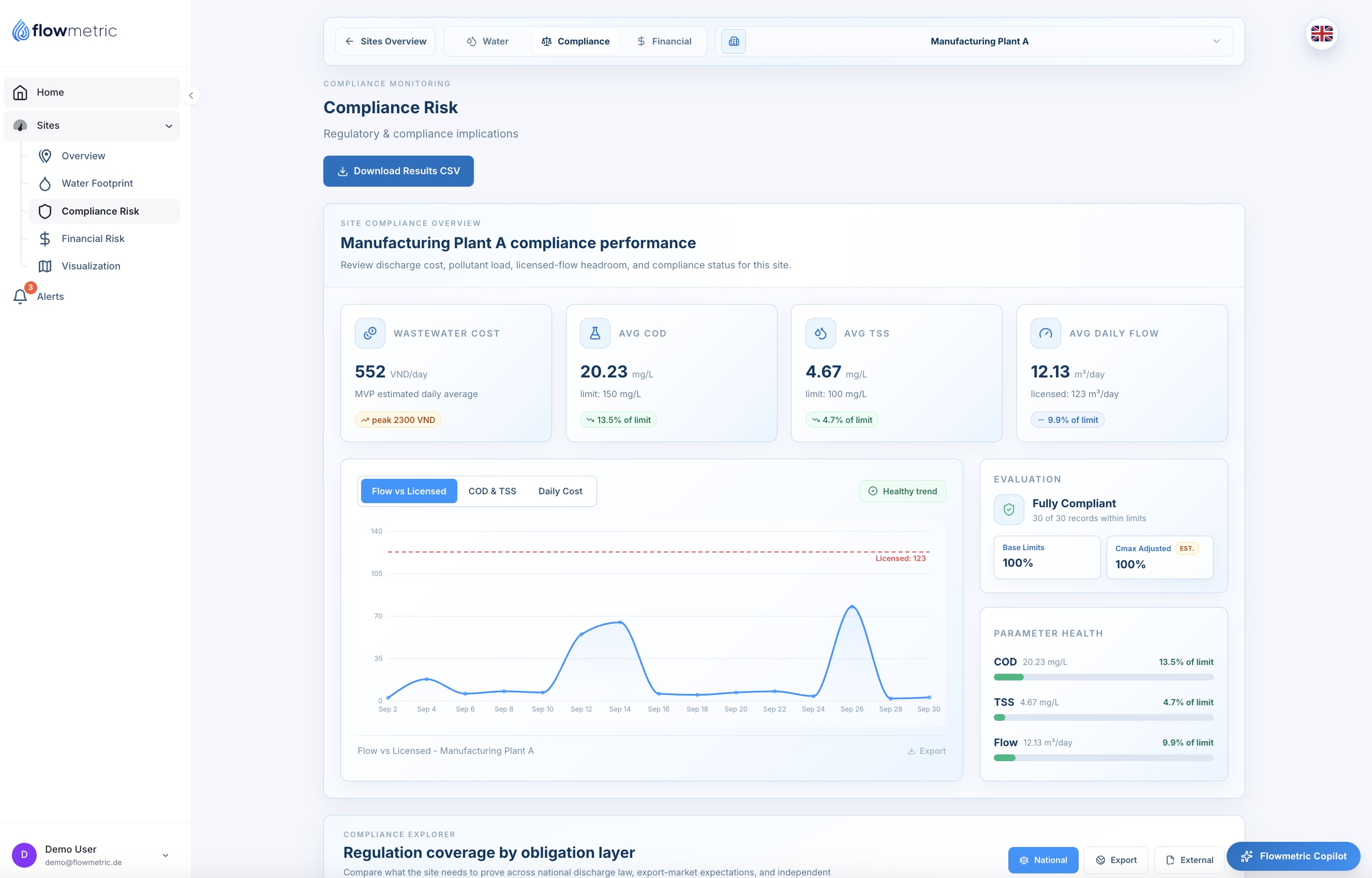Screen dimensions: 1372x878
Task: Click the Avg Daily Flow gauge icon
Action: point(1045,334)
